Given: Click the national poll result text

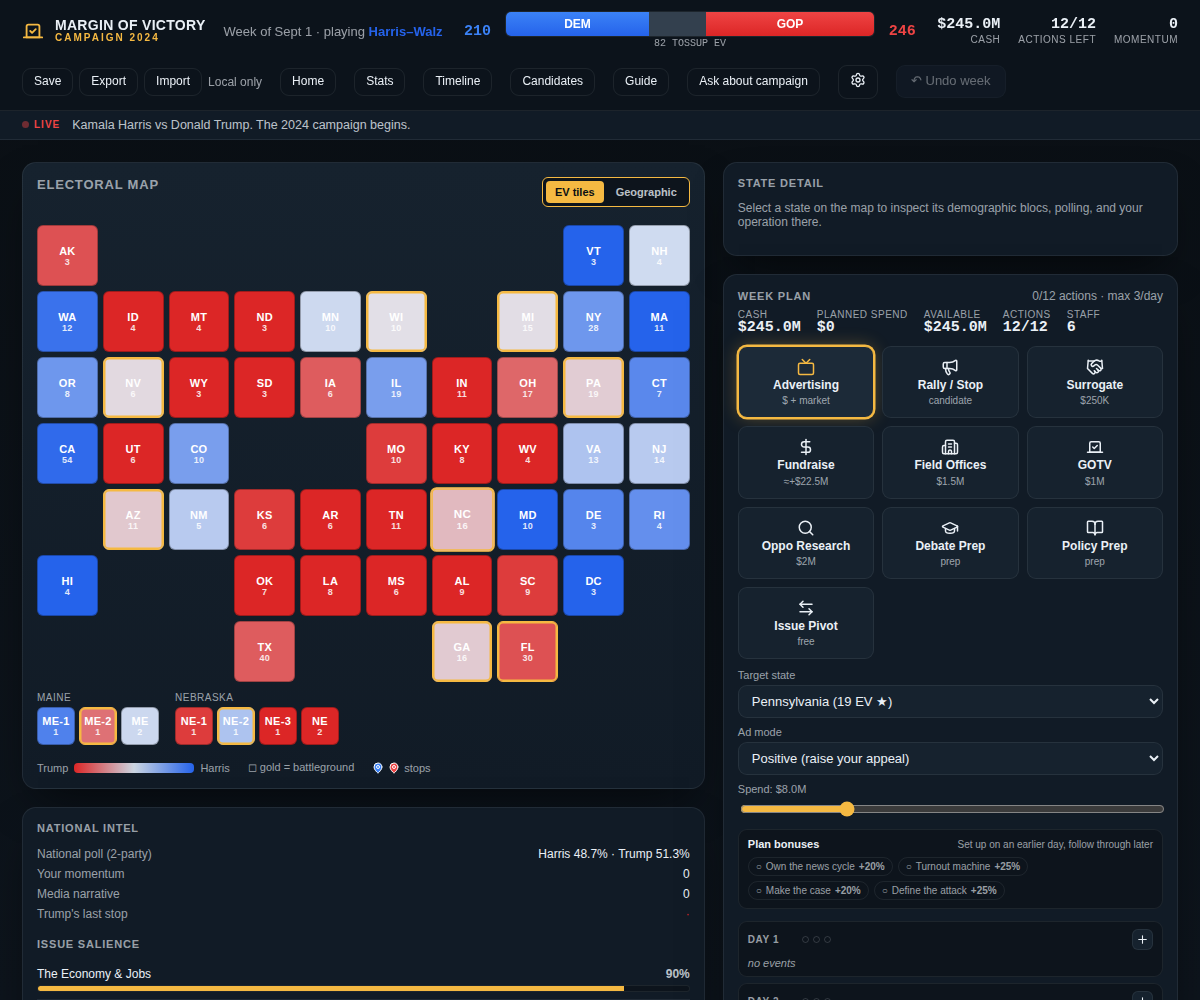Looking at the screenshot, I should pyautogui.click(x=614, y=854).
